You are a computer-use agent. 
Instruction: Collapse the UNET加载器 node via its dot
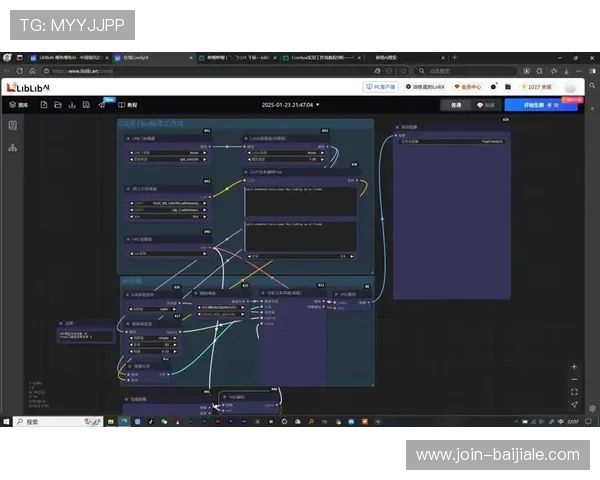click(125, 138)
